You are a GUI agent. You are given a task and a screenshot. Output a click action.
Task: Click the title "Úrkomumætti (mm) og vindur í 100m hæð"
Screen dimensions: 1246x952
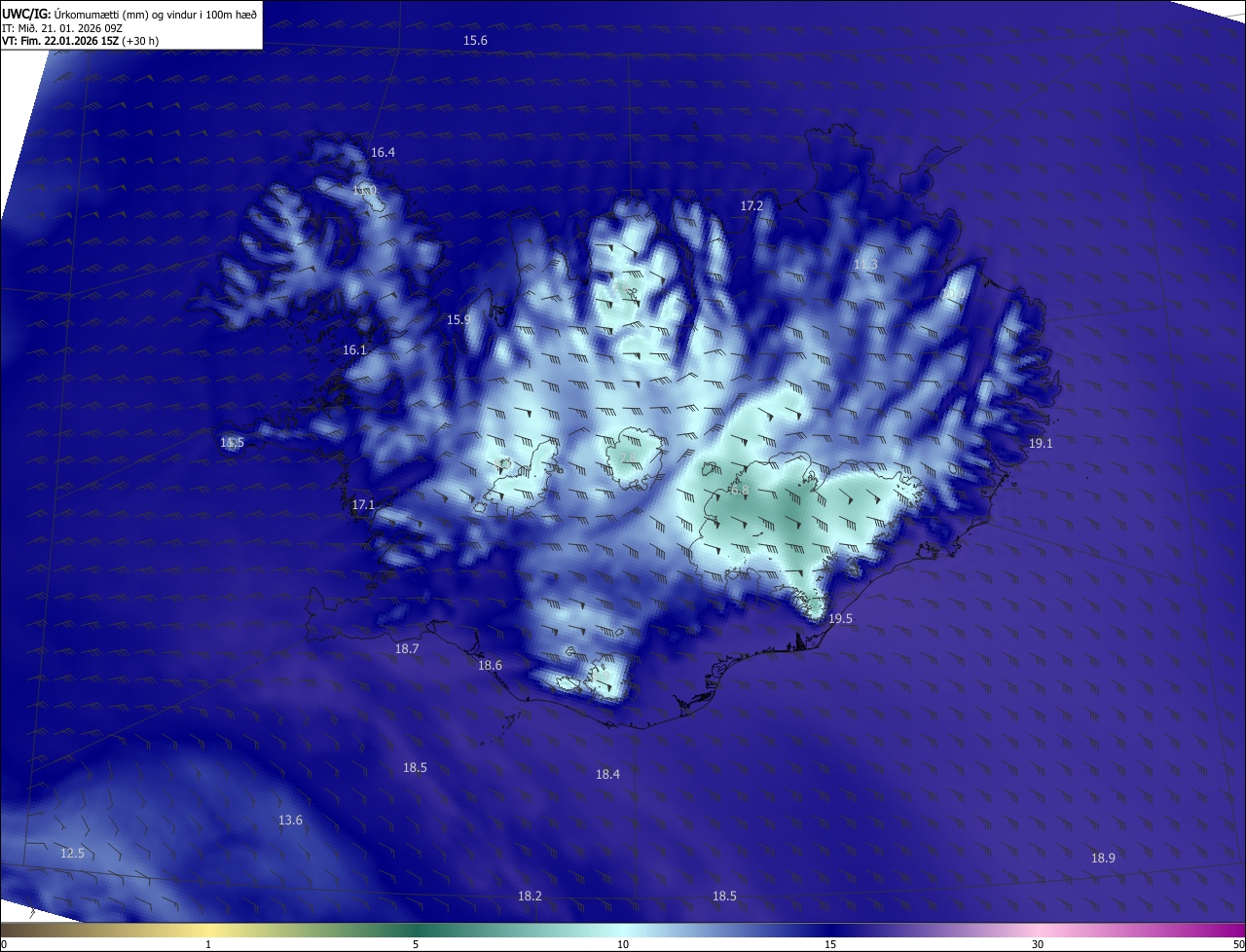tap(156, 14)
